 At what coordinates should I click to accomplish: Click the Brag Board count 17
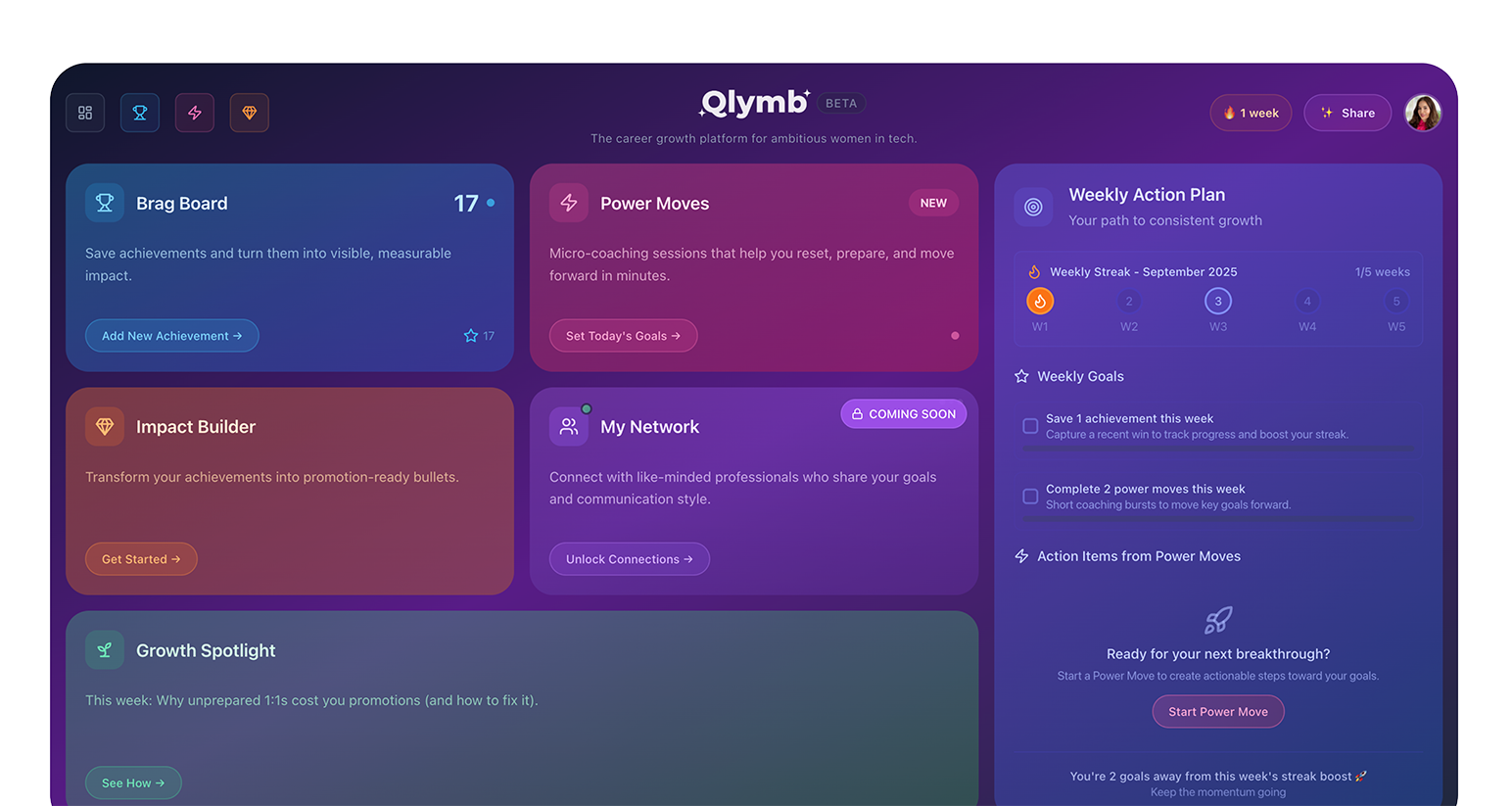click(x=466, y=204)
